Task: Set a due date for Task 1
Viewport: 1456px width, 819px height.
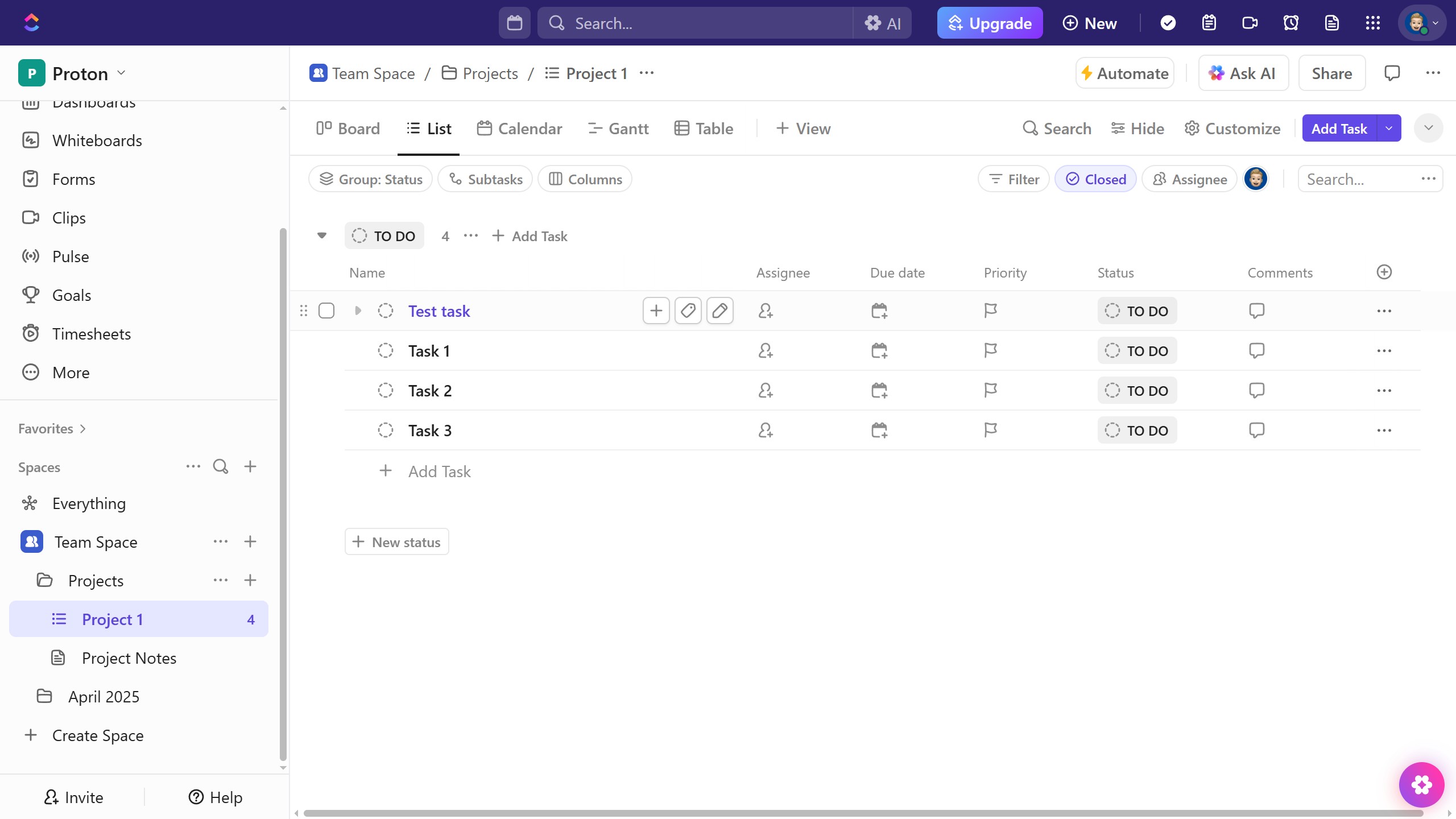Action: (879, 350)
